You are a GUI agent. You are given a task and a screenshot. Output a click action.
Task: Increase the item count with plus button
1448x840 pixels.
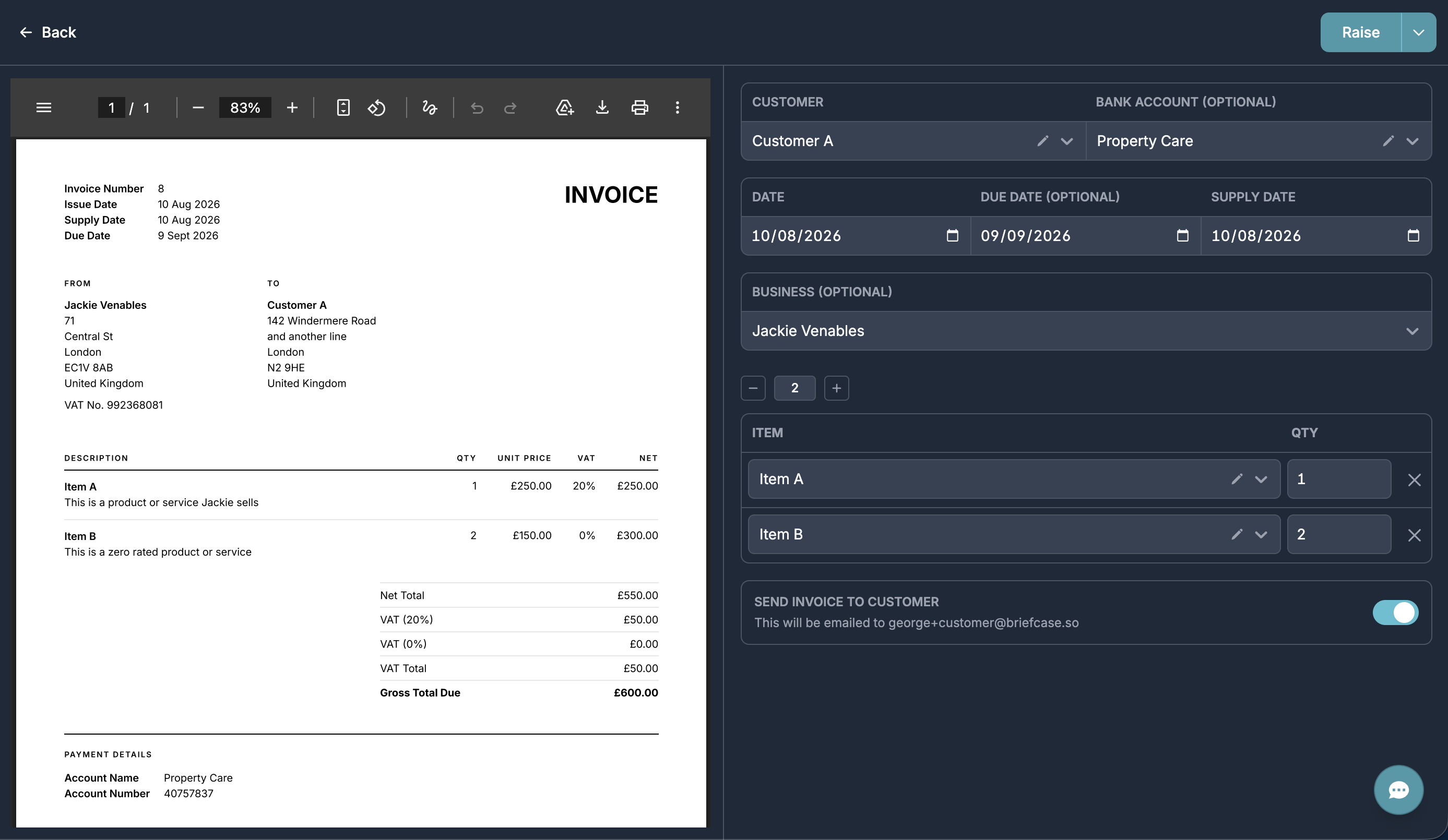pos(837,388)
